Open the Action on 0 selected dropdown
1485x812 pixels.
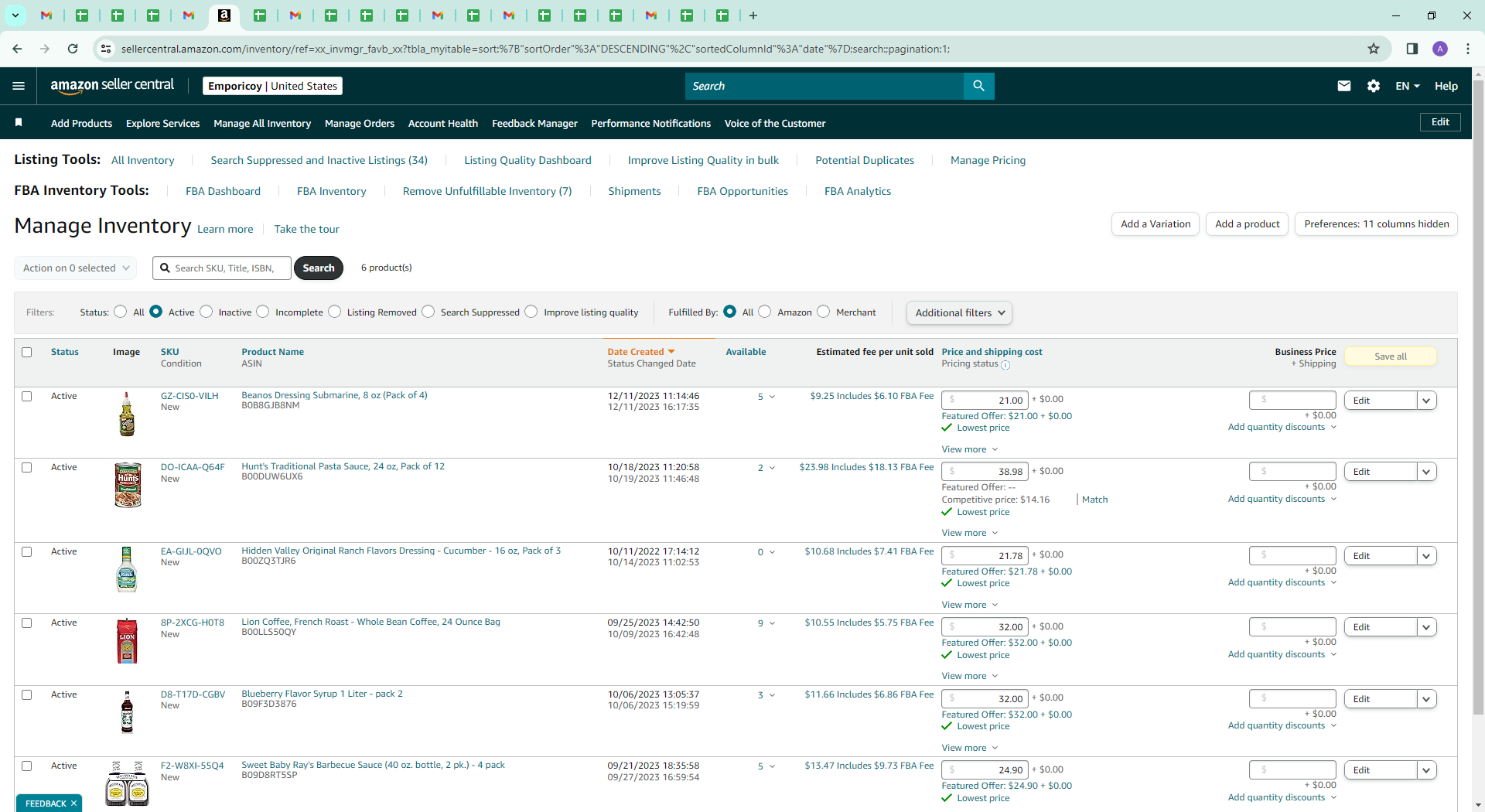(x=76, y=268)
